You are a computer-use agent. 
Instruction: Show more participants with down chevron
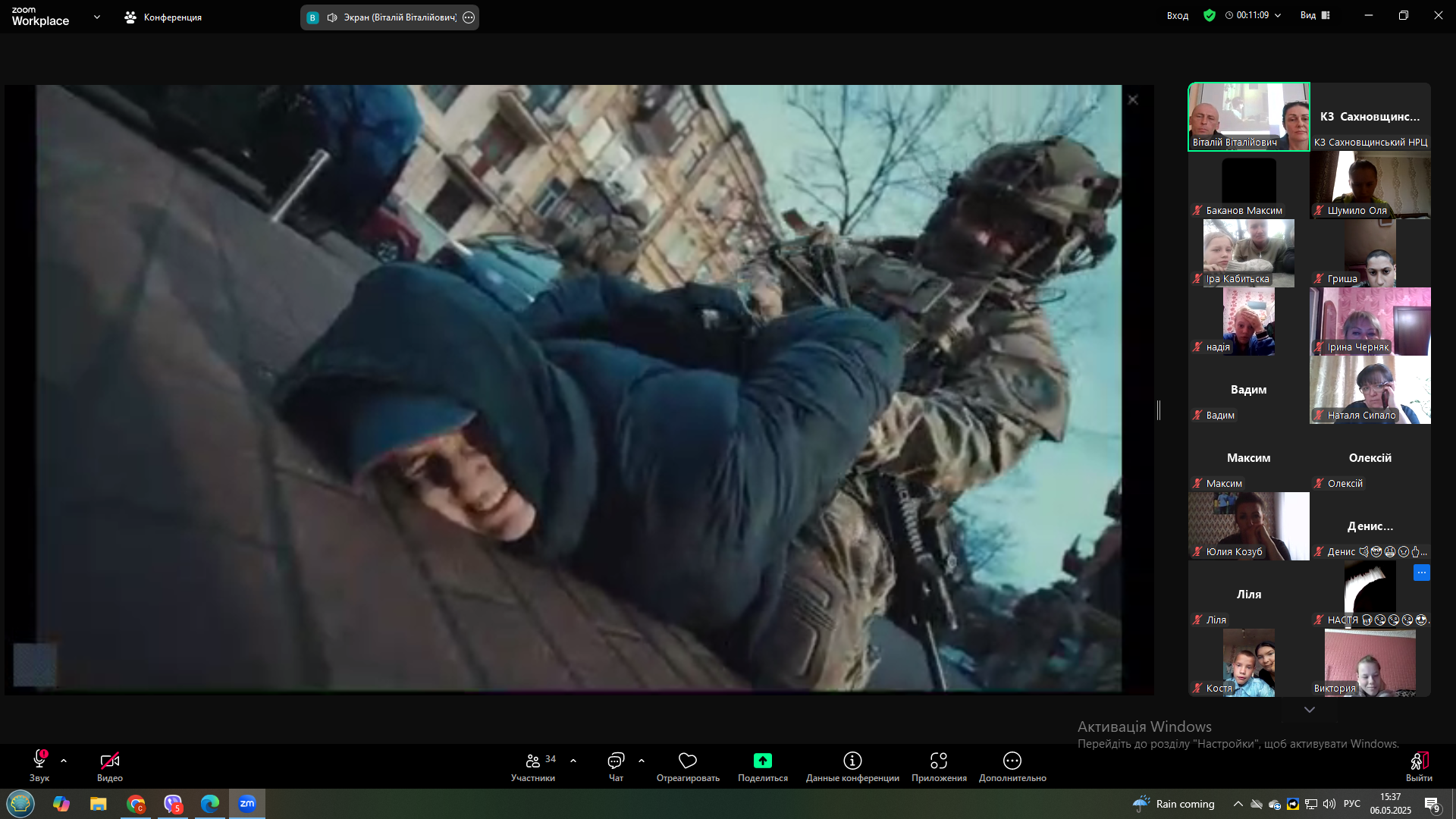(1310, 710)
